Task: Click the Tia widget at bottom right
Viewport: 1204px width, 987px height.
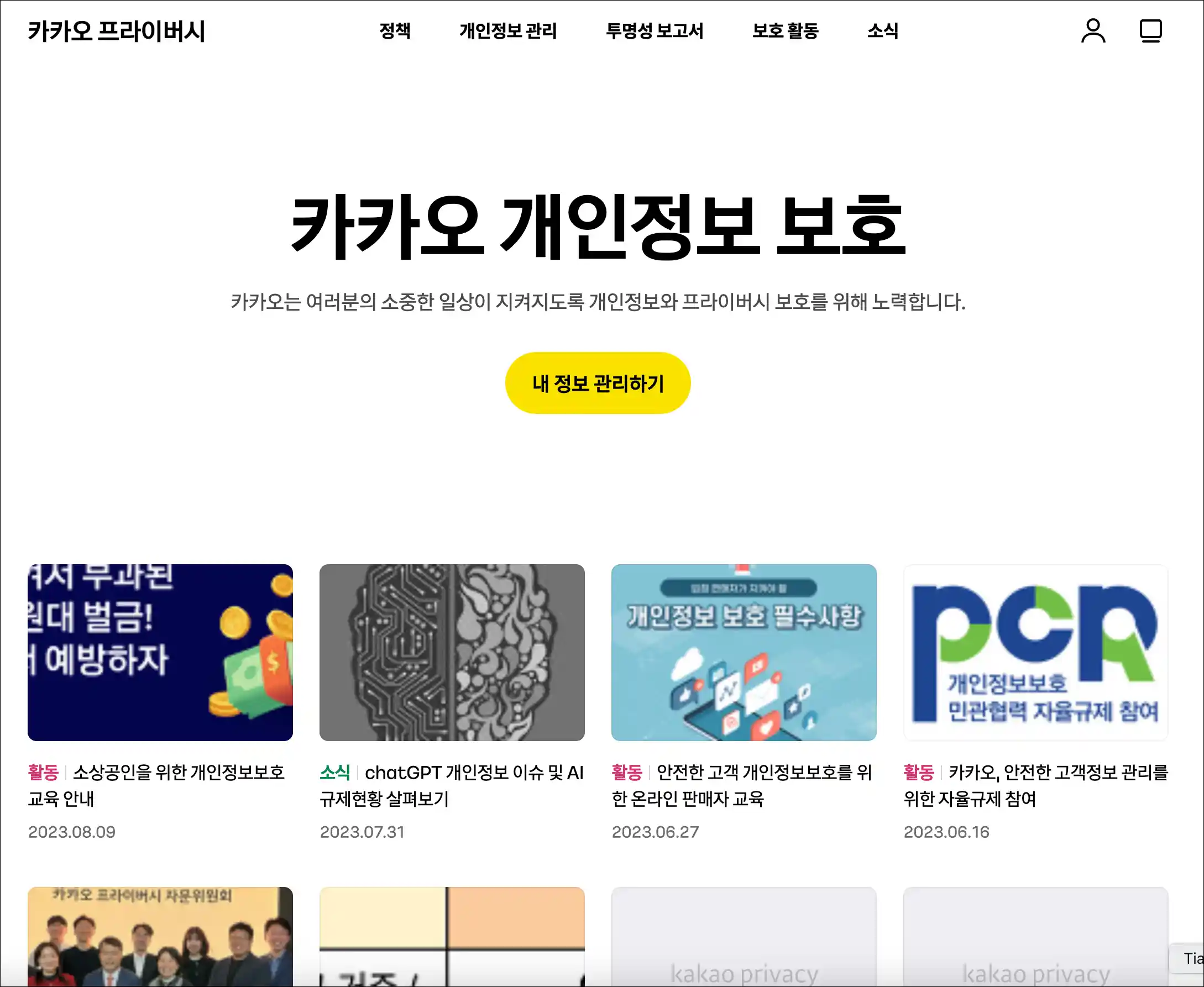Action: 1187,959
